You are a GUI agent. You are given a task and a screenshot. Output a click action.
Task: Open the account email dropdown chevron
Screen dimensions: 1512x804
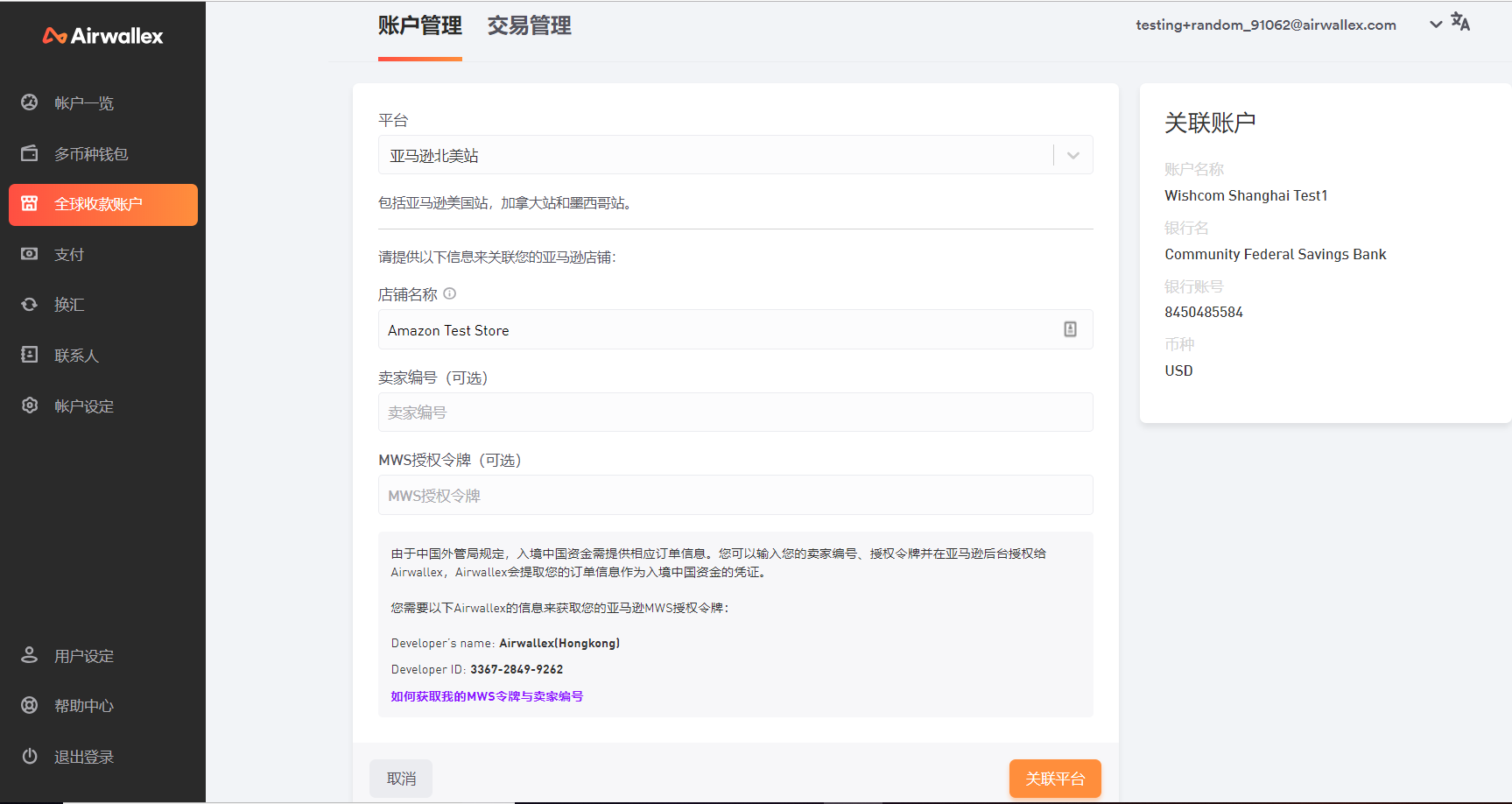tap(1435, 25)
